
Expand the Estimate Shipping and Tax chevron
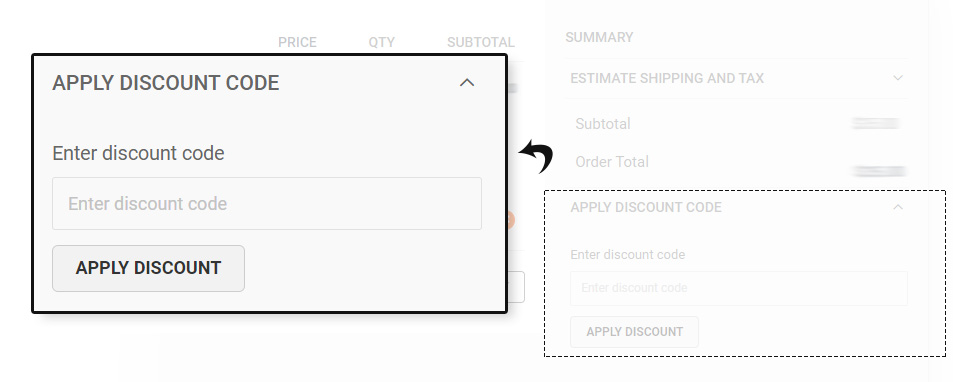[898, 78]
